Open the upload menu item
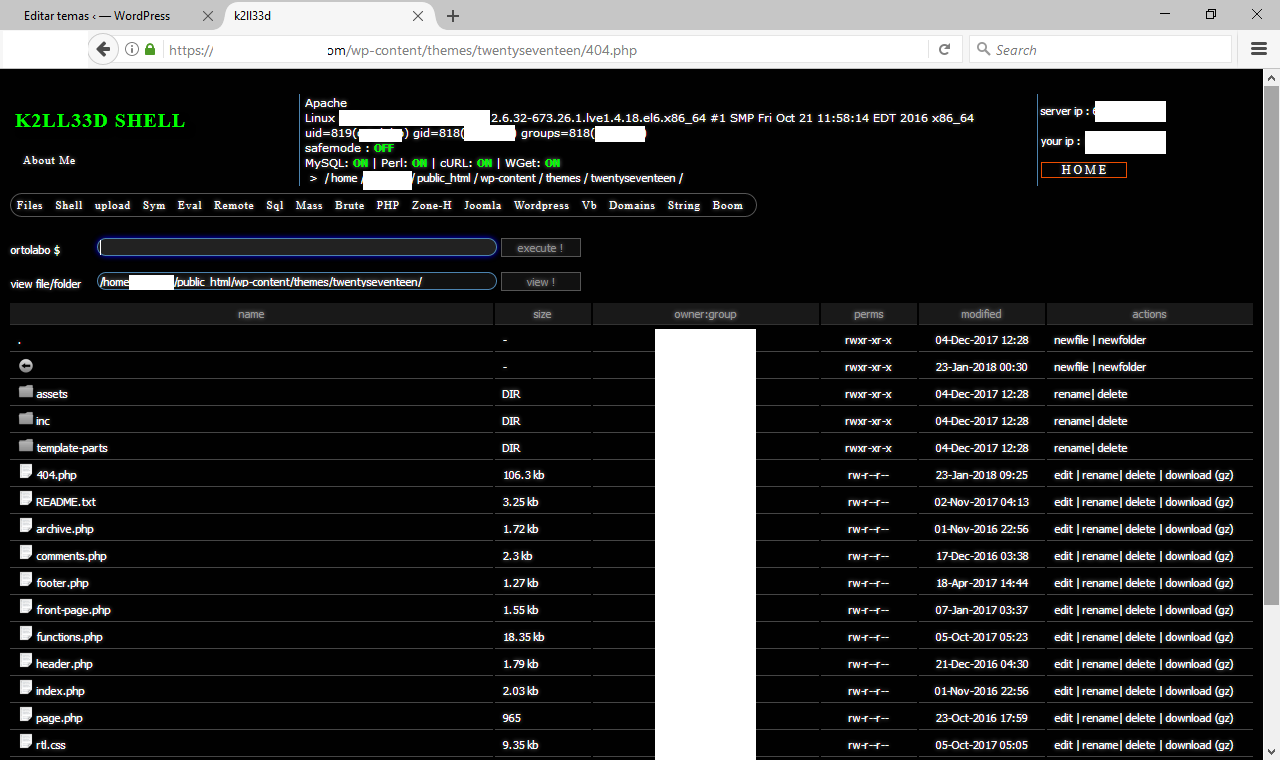The width and height of the screenshot is (1280, 760). (x=113, y=205)
